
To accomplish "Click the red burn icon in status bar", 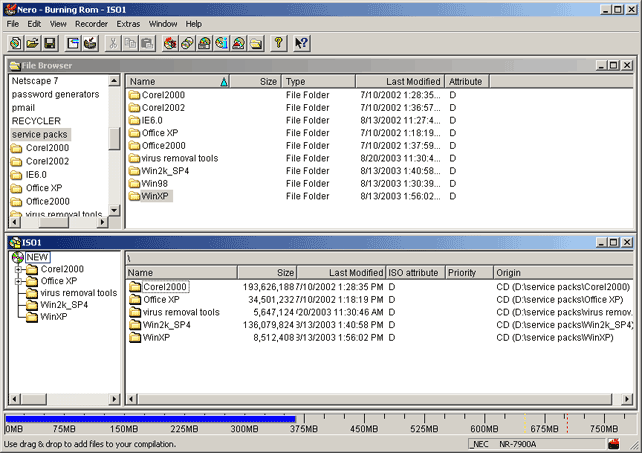I will point(613,444).
